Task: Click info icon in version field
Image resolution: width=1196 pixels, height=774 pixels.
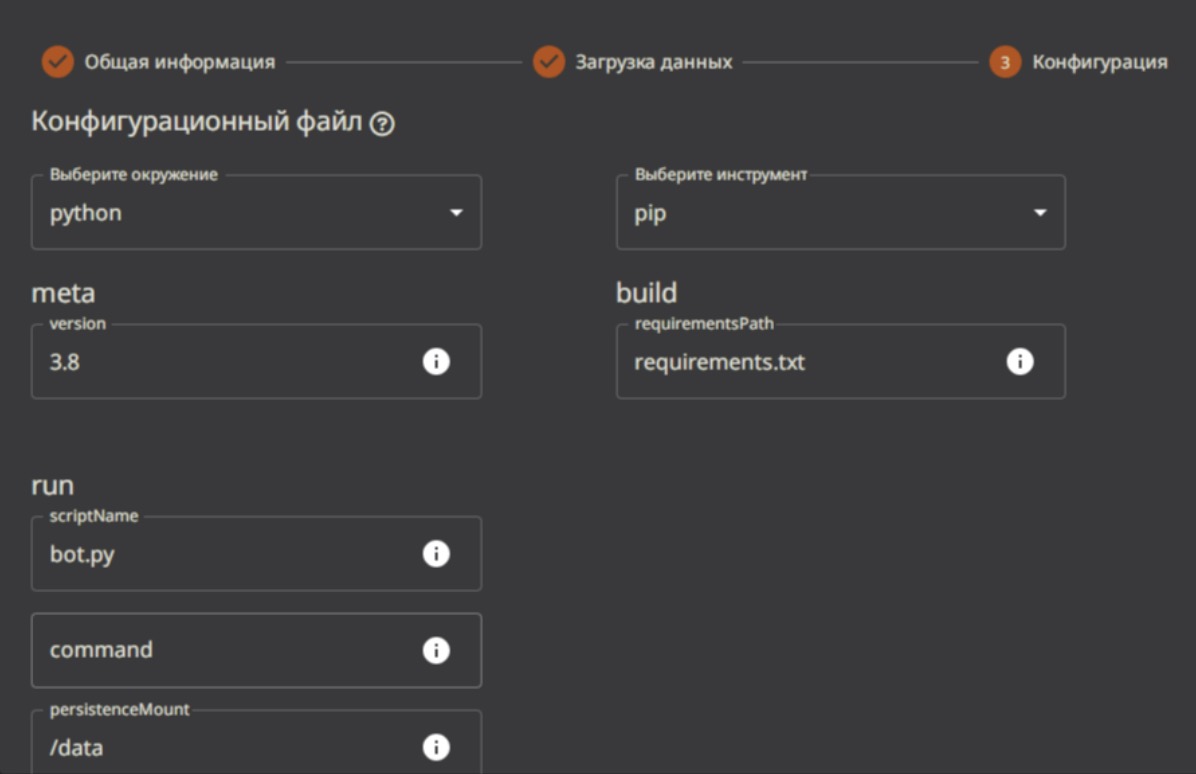Action: (x=436, y=361)
